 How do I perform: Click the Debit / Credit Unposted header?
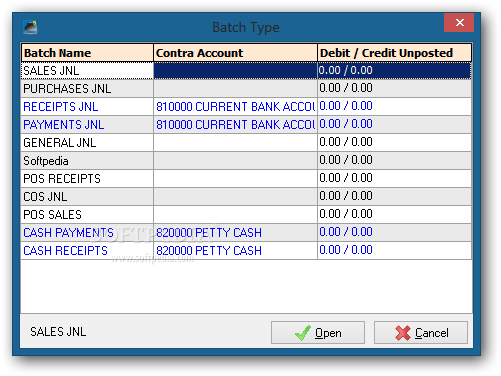point(395,53)
